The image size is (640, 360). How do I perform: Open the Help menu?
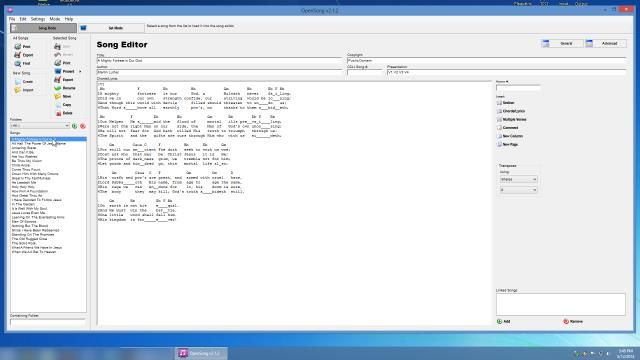coord(69,19)
